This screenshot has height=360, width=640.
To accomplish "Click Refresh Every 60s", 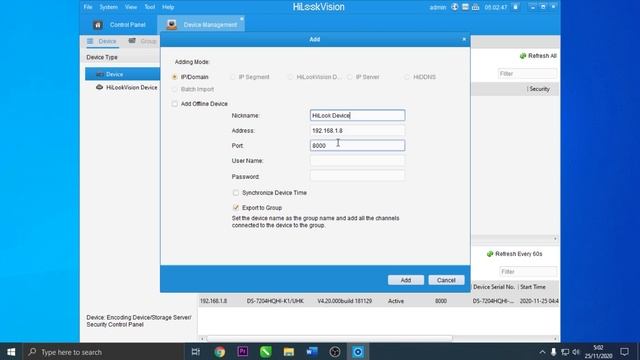I will [514, 254].
